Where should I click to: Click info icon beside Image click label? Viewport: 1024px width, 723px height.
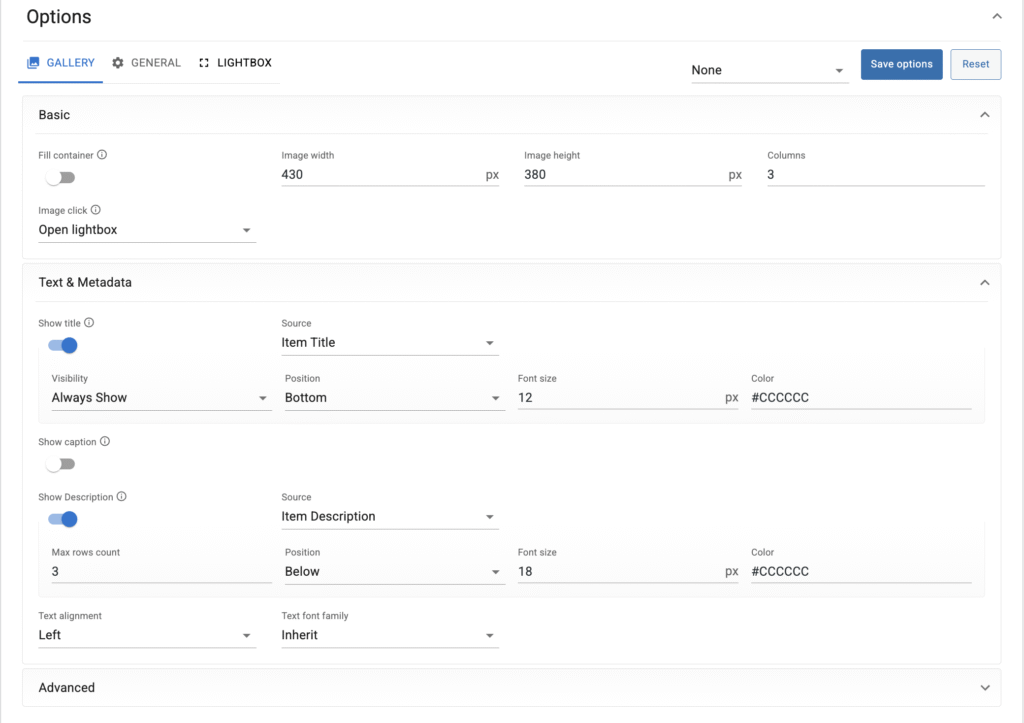96,211
